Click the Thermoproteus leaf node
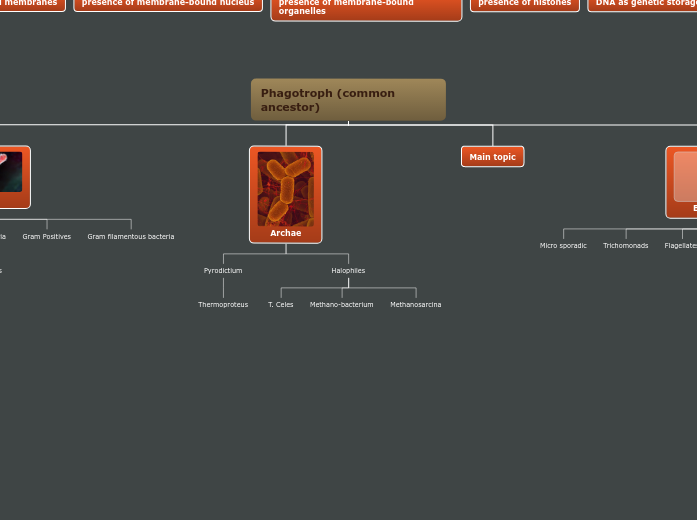Screen dimensions: 697x520 223,305
